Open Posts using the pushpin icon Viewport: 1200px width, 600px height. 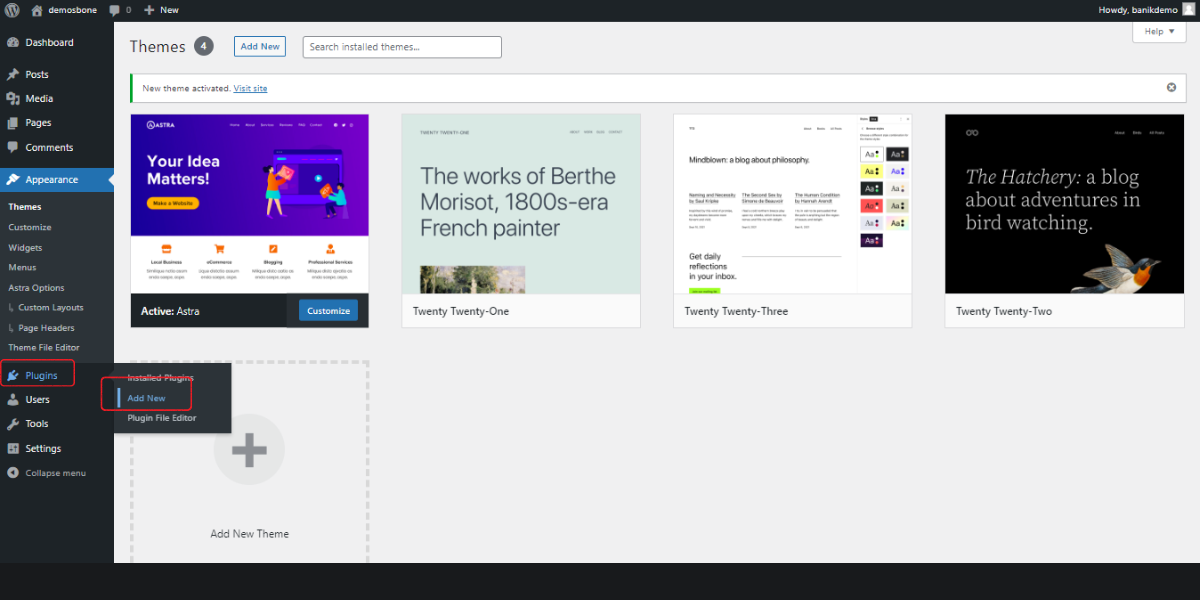tap(13, 75)
